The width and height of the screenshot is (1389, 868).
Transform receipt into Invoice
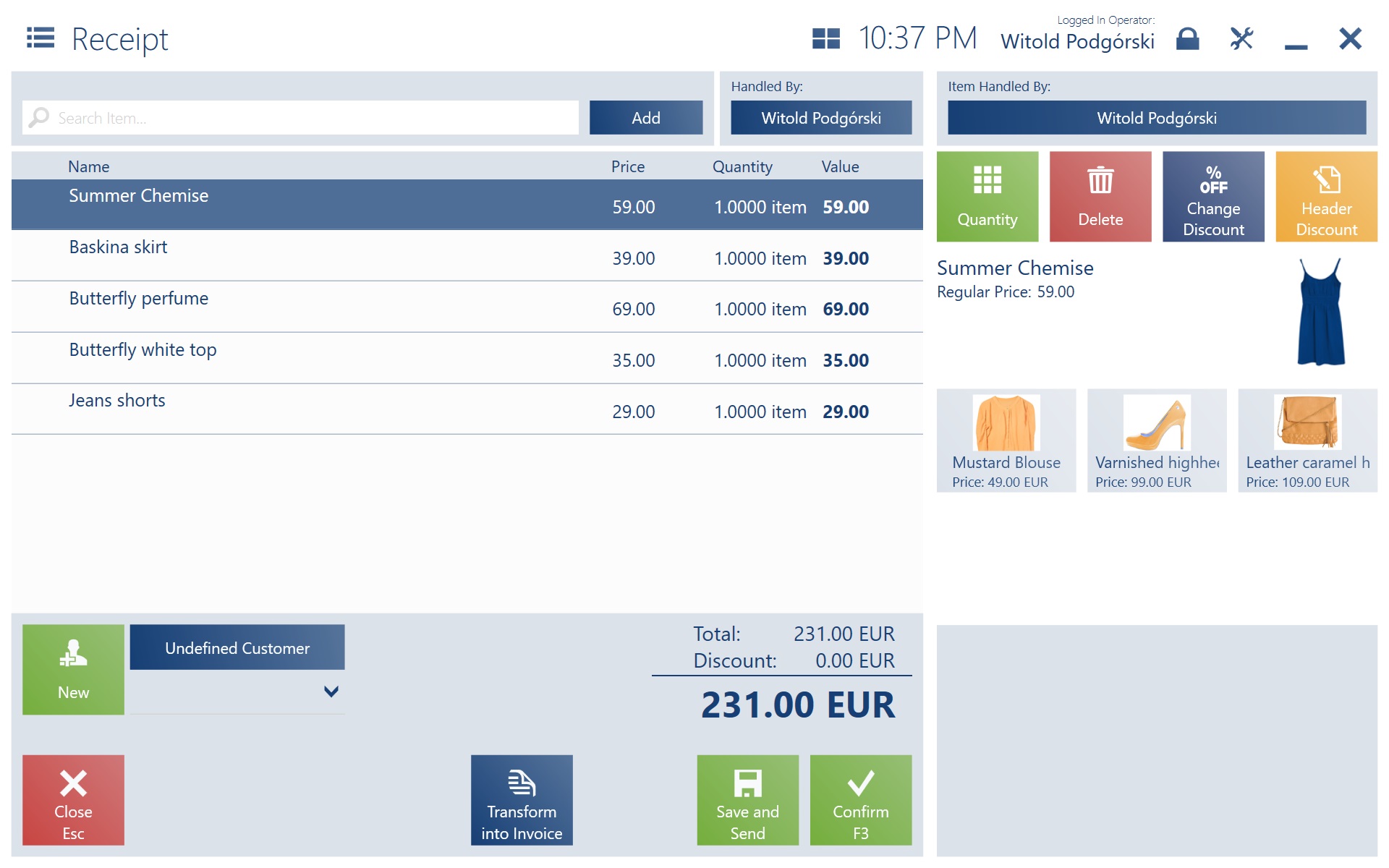[521, 800]
